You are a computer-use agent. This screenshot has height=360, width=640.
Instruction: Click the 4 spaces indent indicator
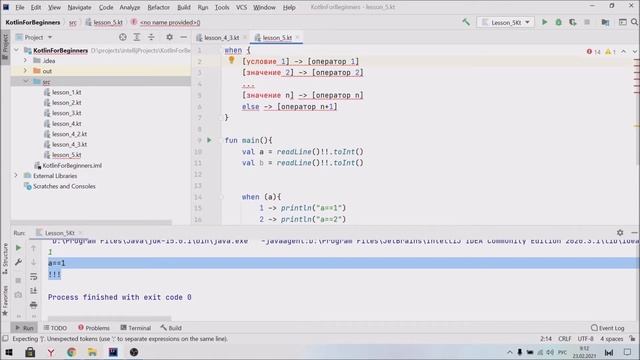pos(611,339)
